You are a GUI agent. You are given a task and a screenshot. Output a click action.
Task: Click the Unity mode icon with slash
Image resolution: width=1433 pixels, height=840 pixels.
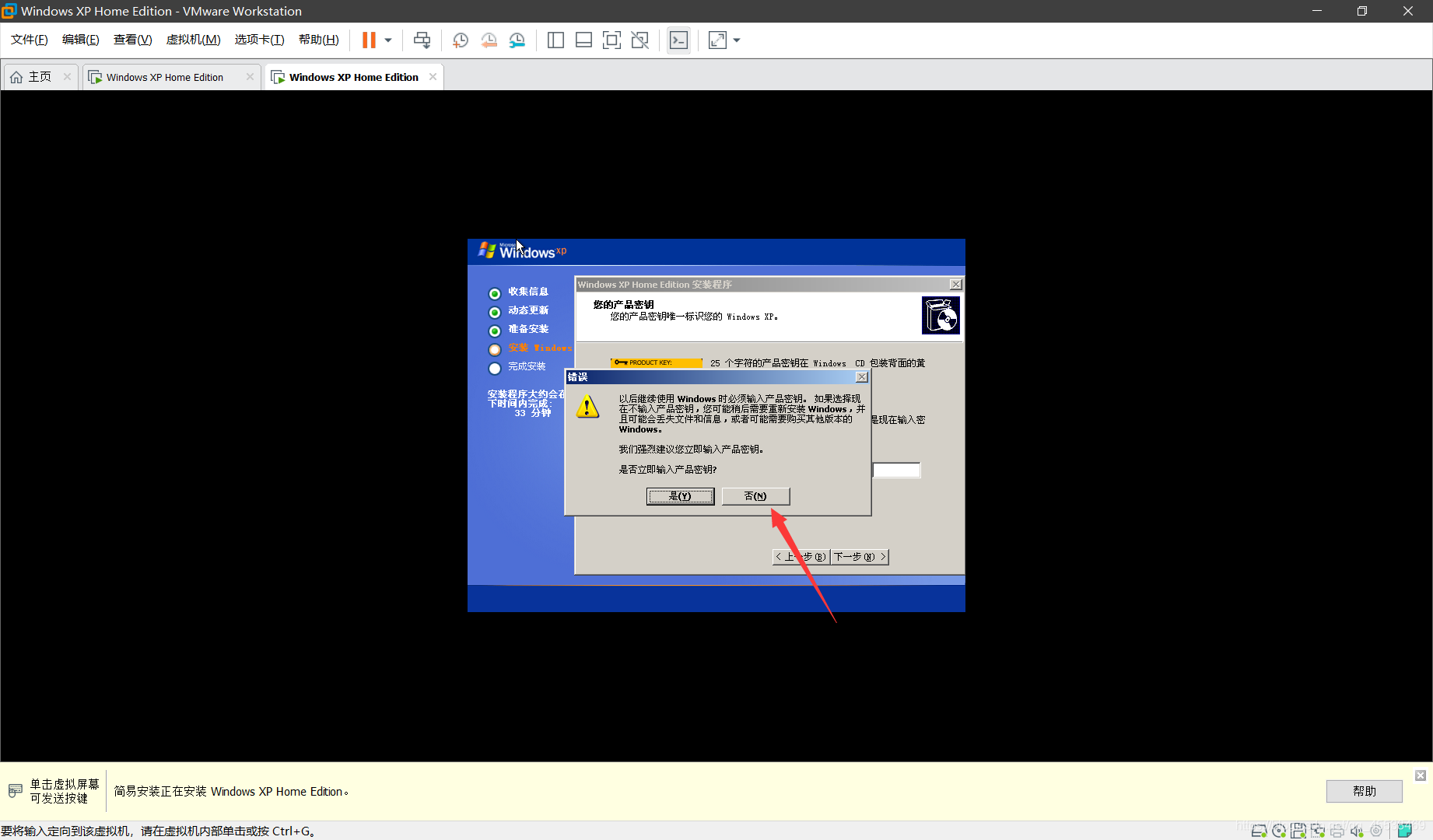pos(639,40)
